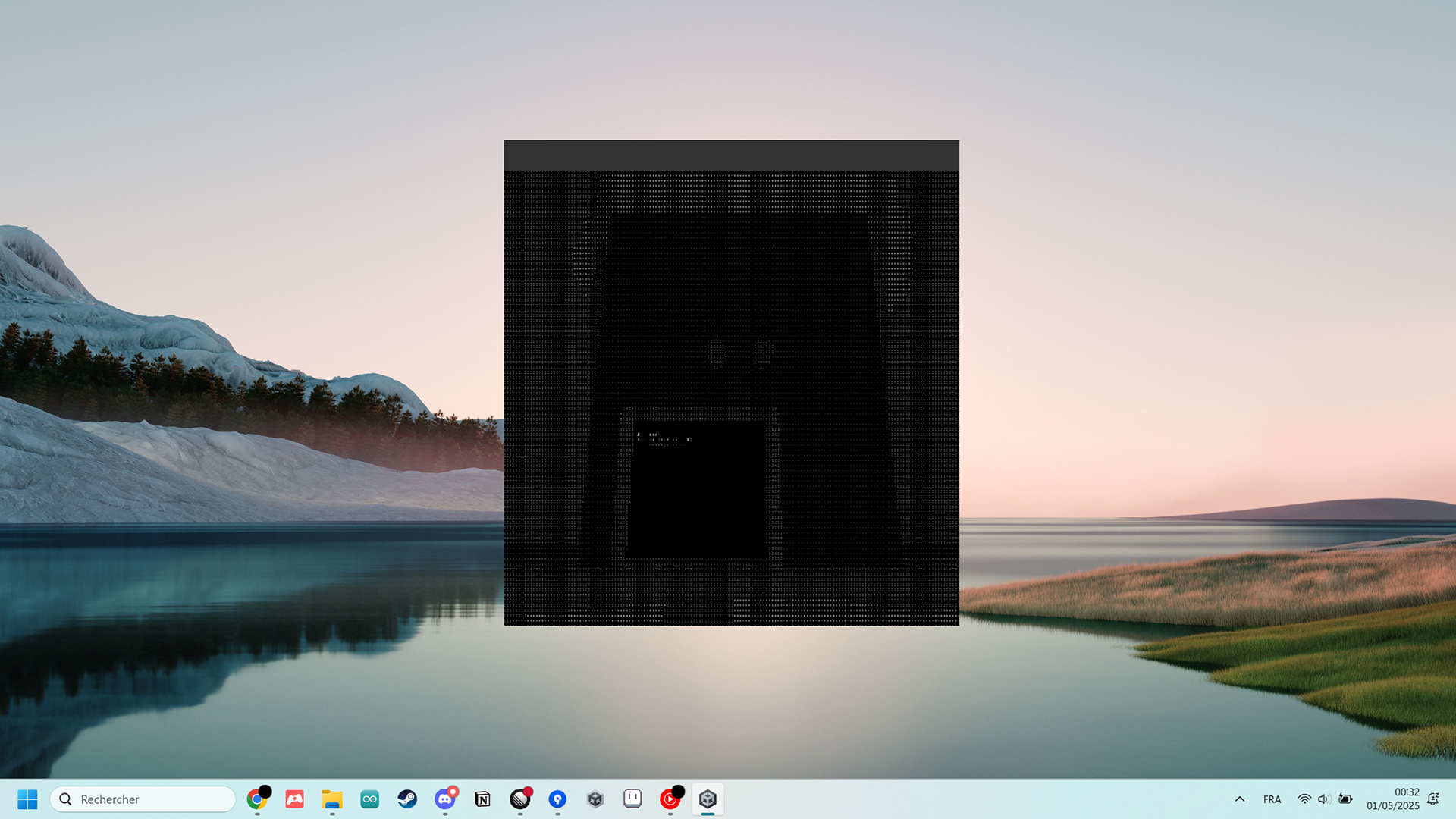Viewport: 1456px width, 819px height.
Task: Open Notion from the taskbar
Action: pyautogui.click(x=482, y=799)
